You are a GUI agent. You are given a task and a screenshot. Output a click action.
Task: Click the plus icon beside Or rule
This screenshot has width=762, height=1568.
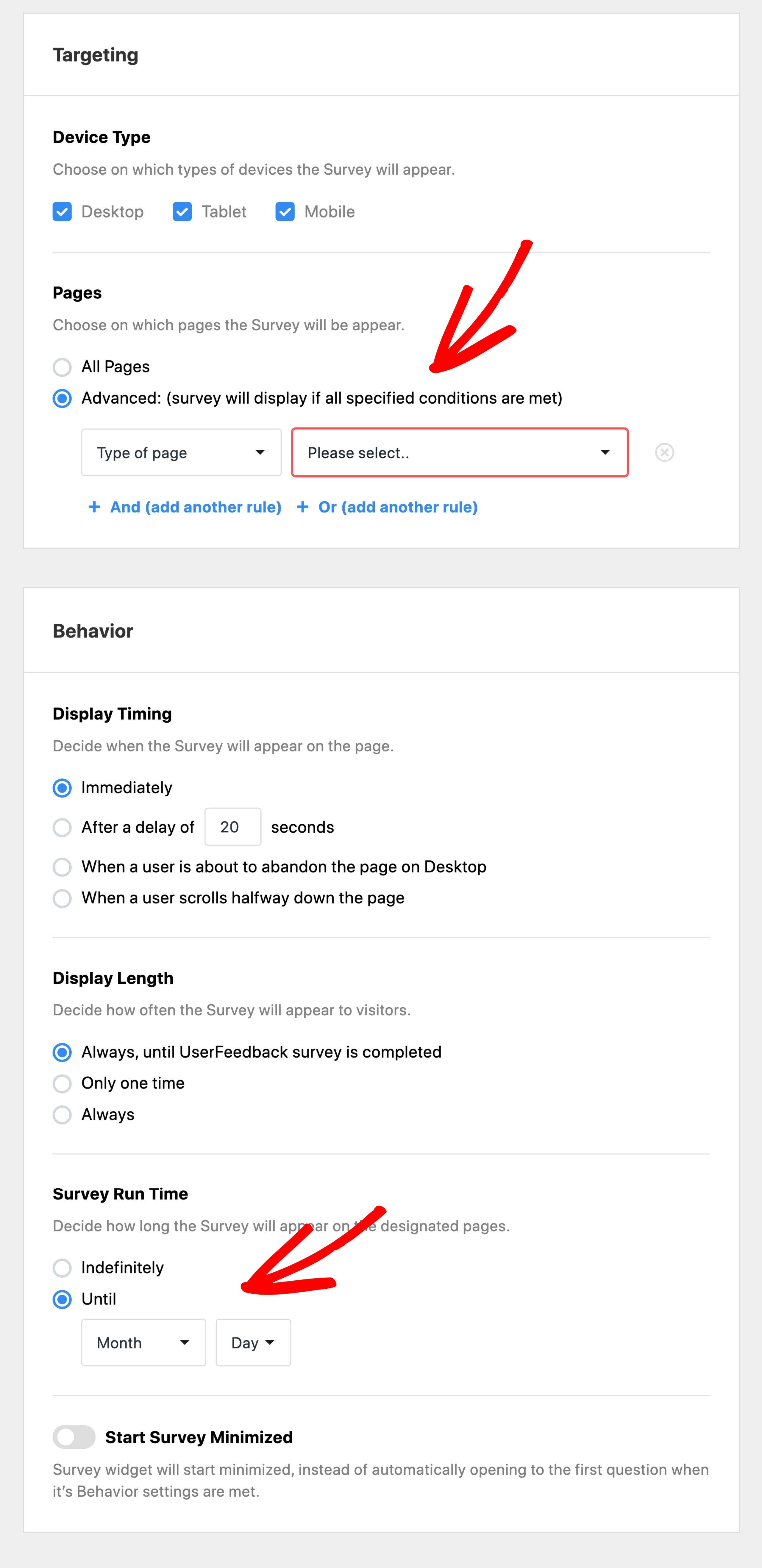point(303,506)
